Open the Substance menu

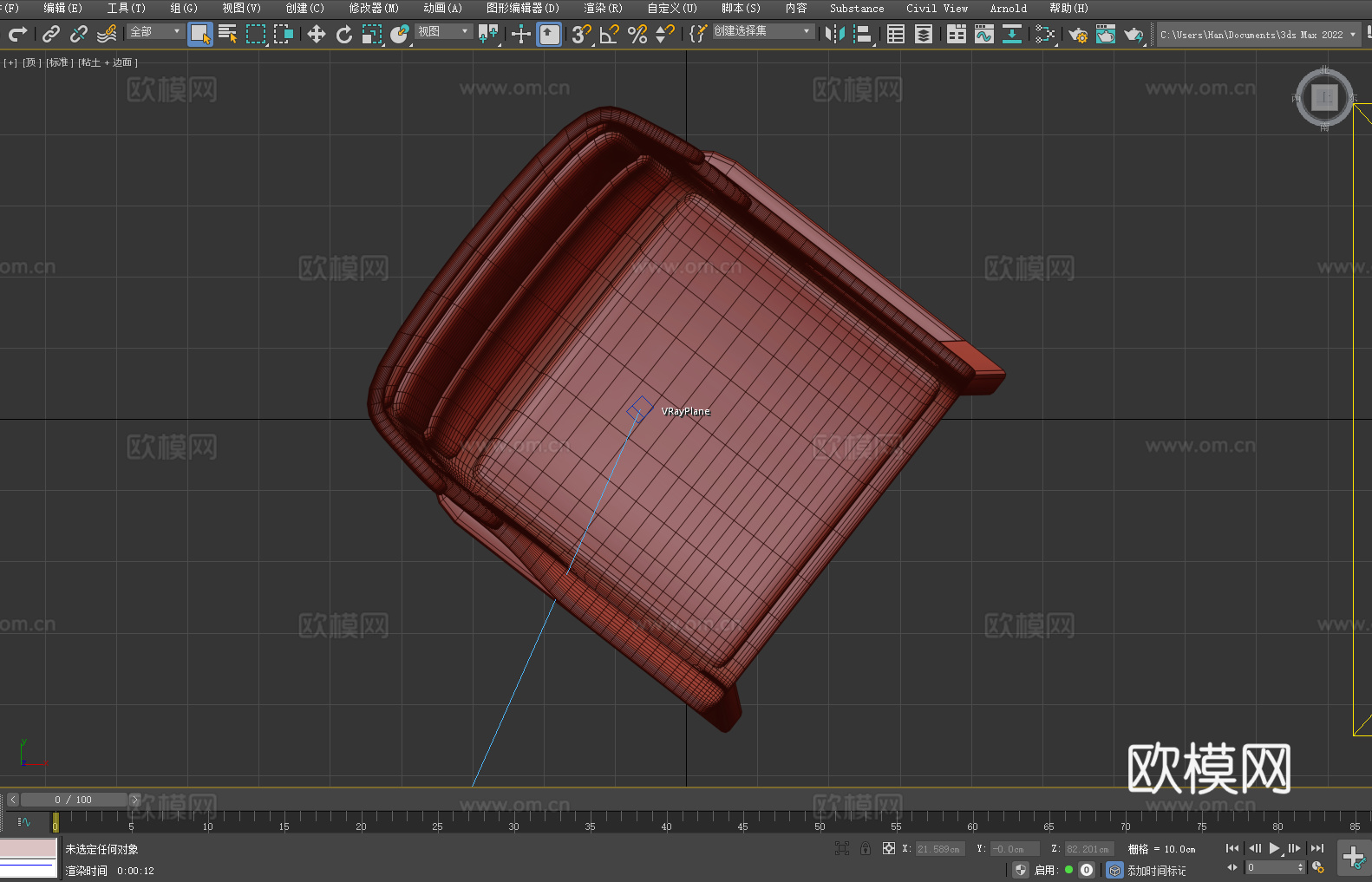tap(857, 8)
